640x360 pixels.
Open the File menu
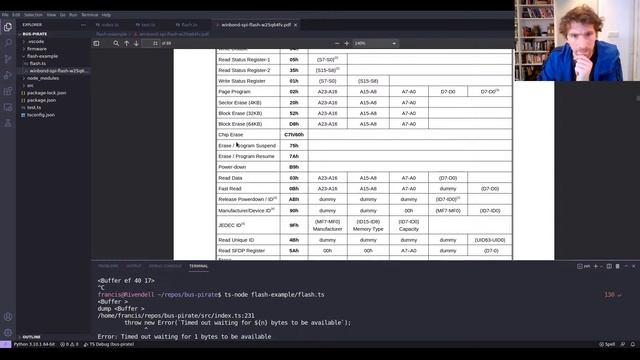[x=5, y=15]
